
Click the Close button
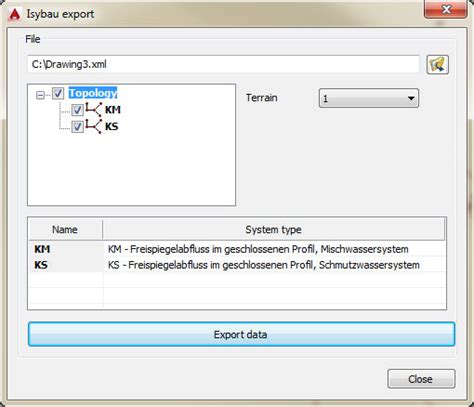click(421, 379)
